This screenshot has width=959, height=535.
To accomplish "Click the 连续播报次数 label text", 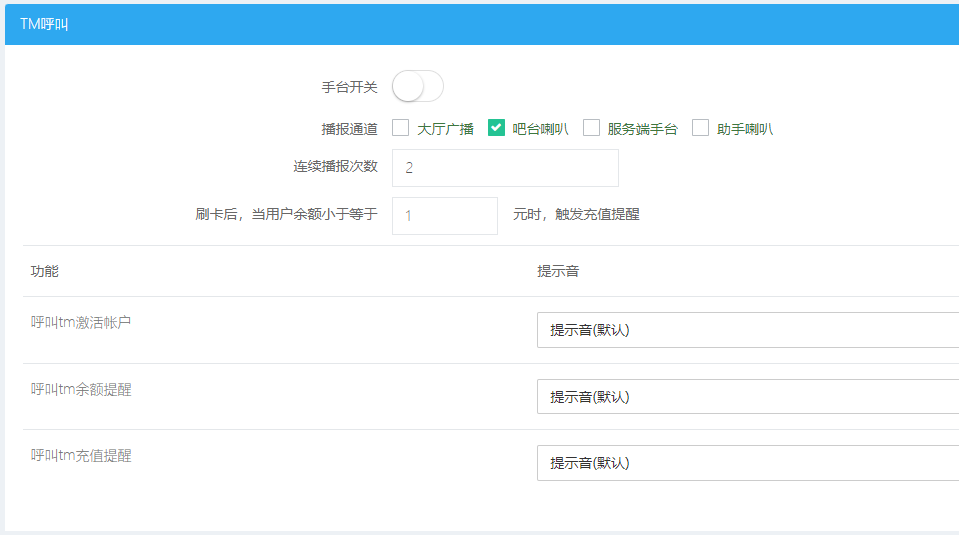I will pos(335,166).
